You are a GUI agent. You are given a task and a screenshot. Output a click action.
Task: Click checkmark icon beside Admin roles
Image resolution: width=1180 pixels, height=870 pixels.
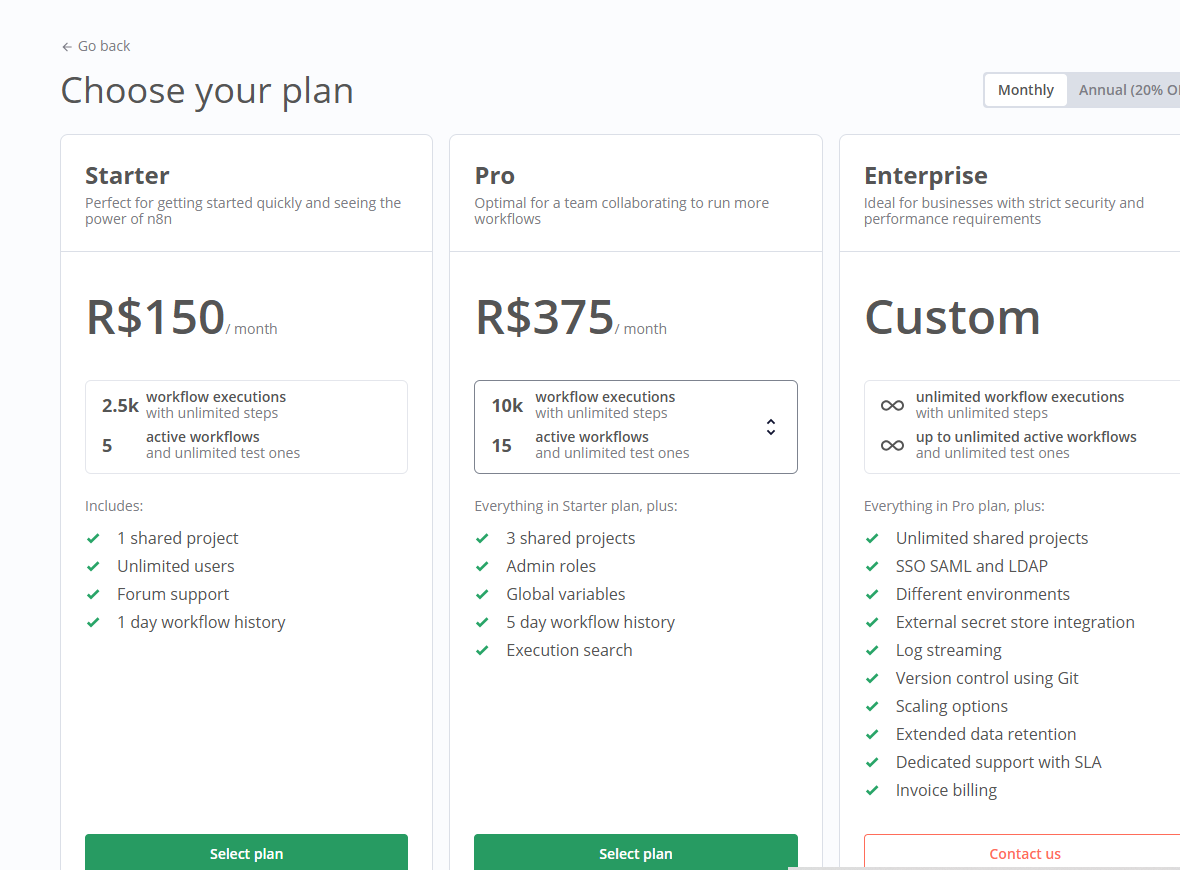click(482, 567)
